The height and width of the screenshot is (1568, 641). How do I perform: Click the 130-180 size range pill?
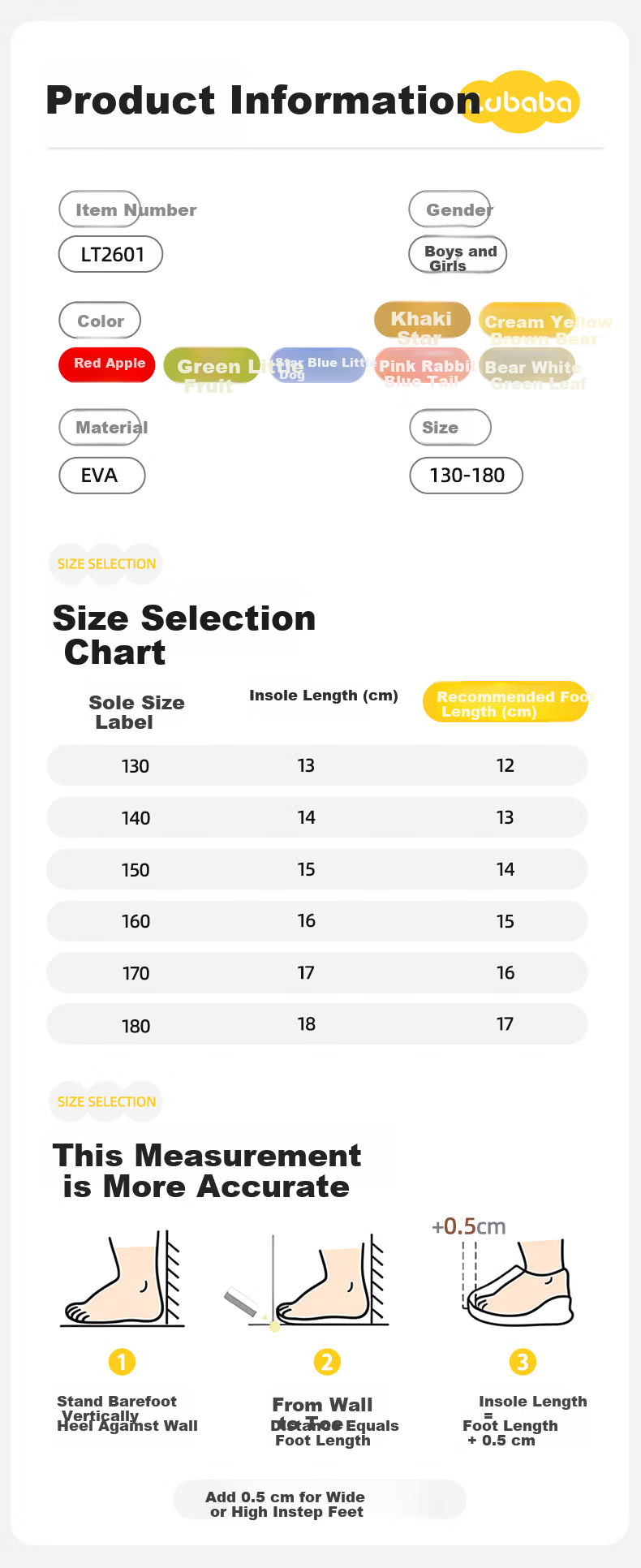click(466, 476)
